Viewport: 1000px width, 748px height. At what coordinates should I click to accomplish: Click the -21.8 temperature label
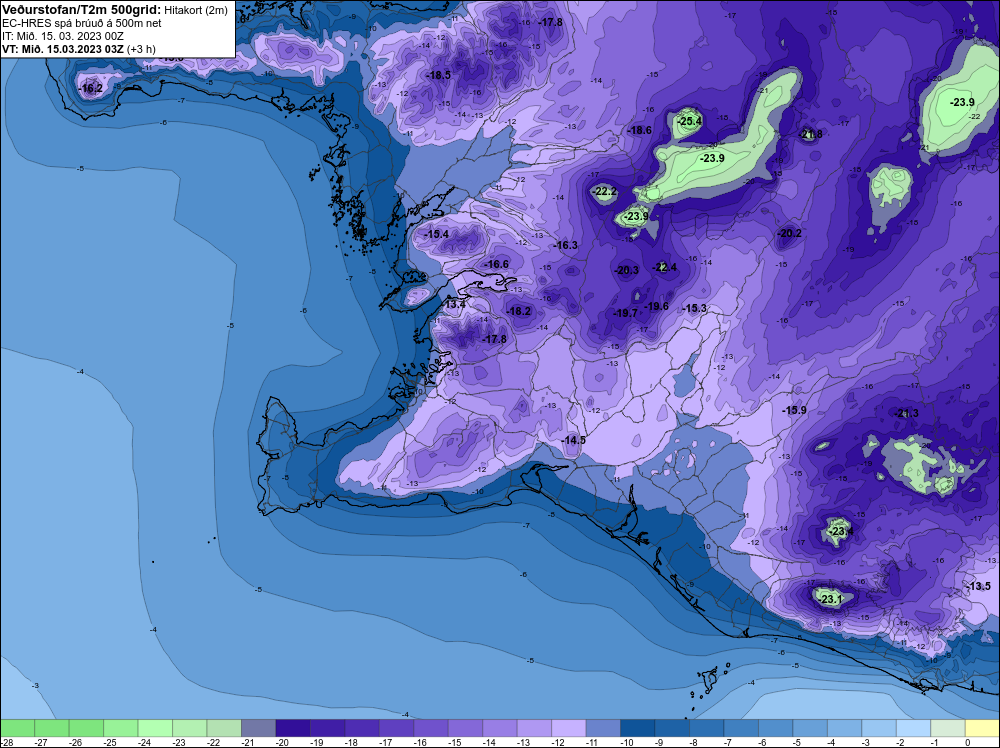pos(811,134)
